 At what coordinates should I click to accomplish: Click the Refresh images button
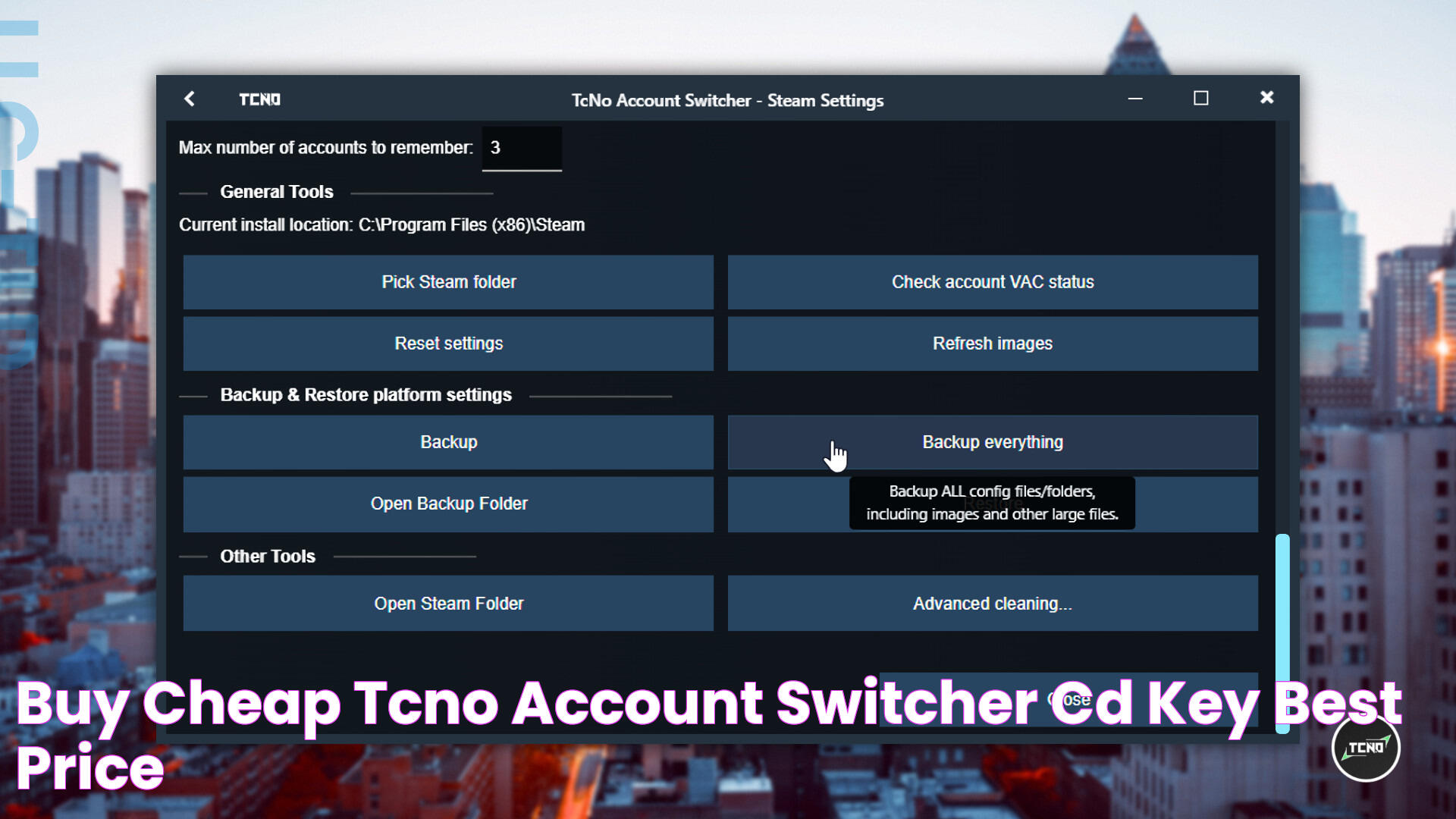click(992, 343)
